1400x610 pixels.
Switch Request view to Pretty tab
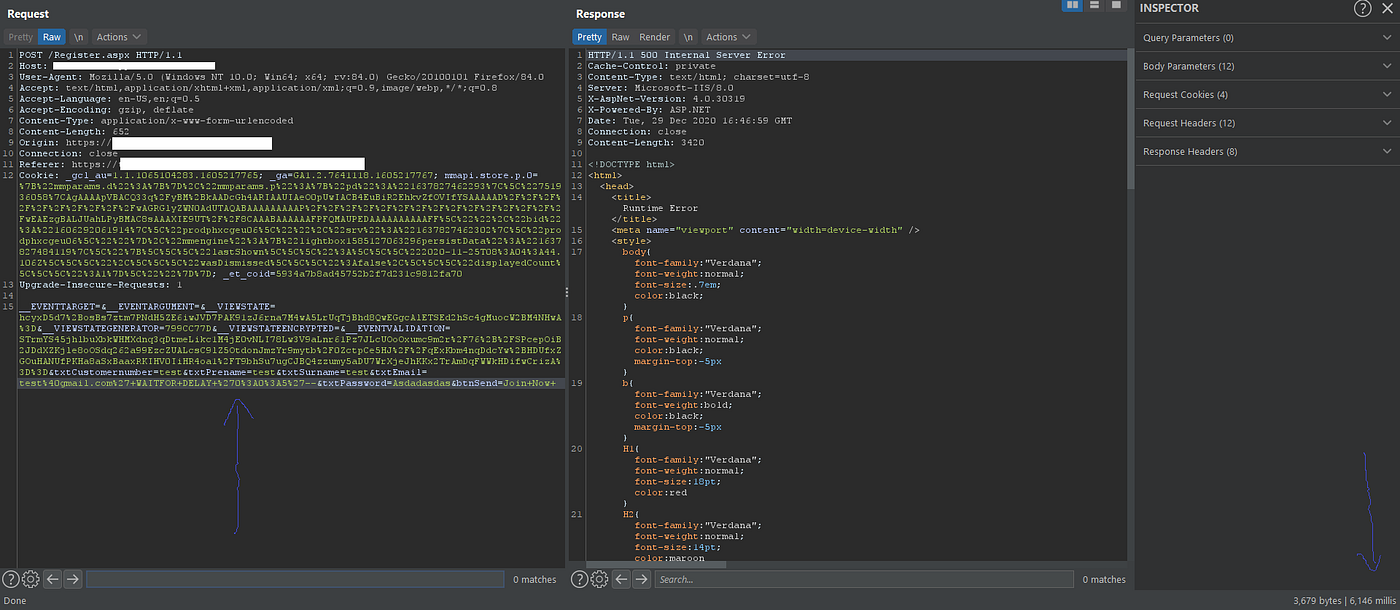[x=21, y=37]
